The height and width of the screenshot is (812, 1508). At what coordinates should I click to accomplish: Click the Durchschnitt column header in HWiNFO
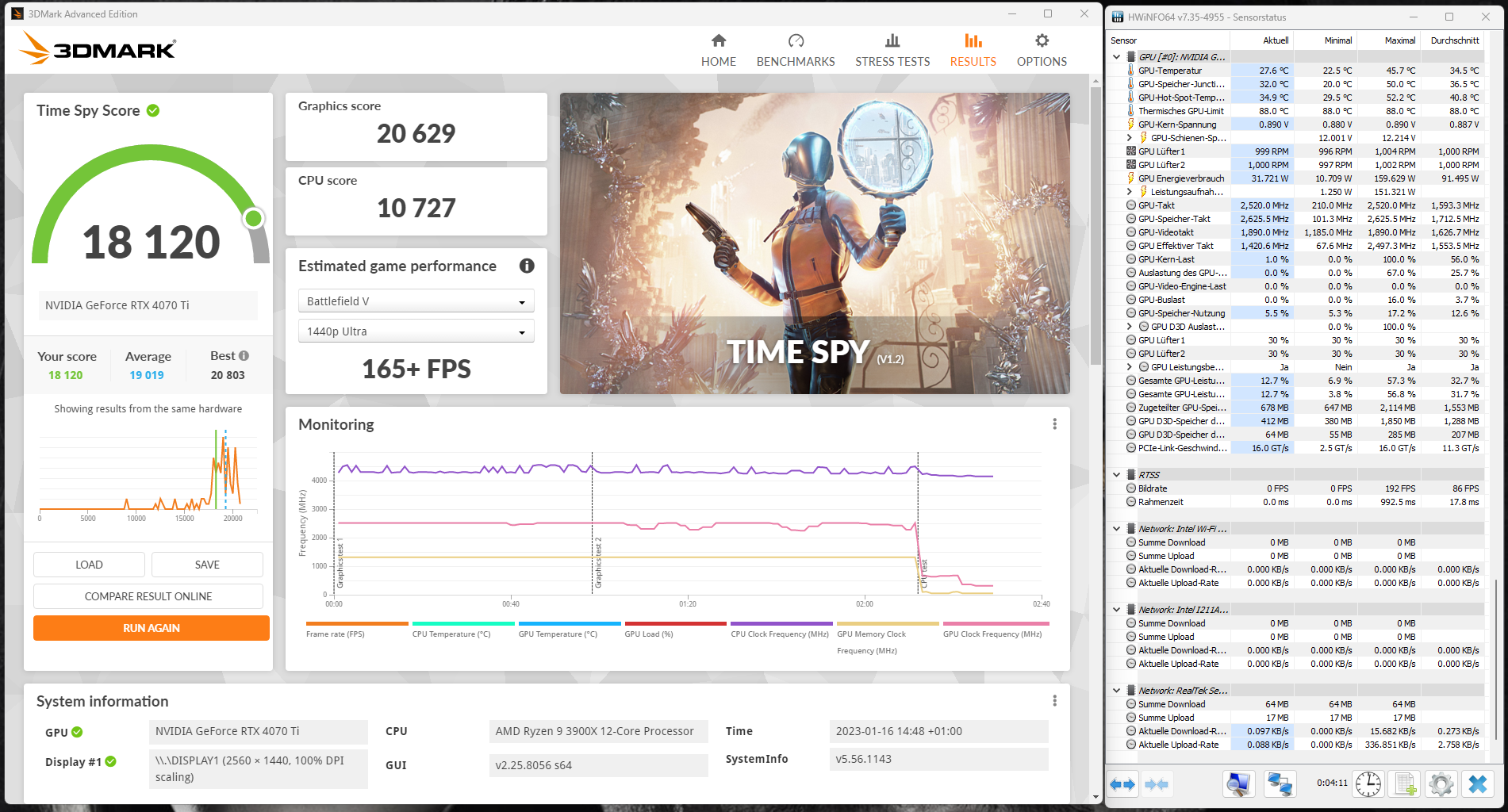click(x=1453, y=40)
